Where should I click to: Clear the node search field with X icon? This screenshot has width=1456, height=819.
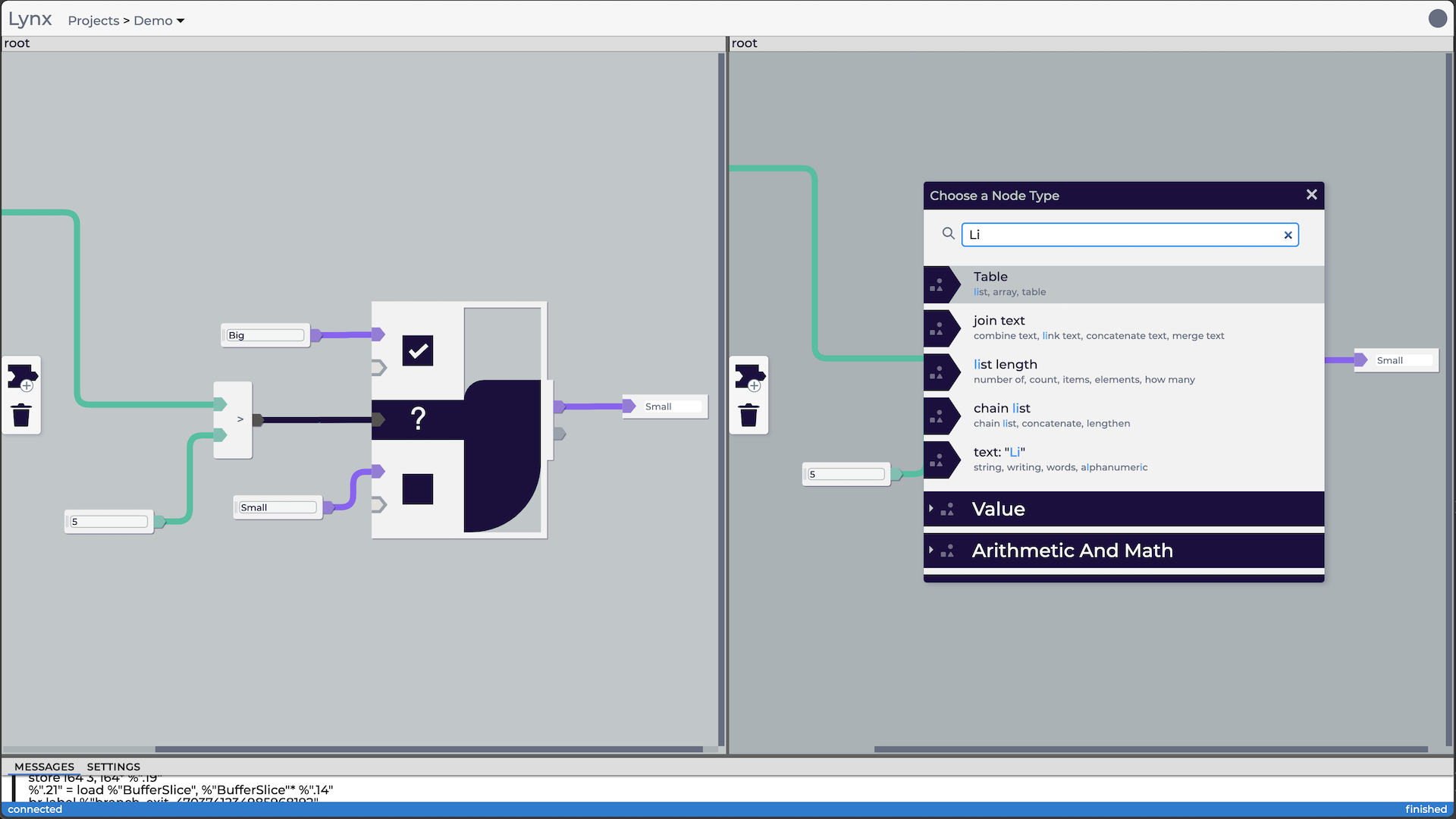pos(1288,235)
